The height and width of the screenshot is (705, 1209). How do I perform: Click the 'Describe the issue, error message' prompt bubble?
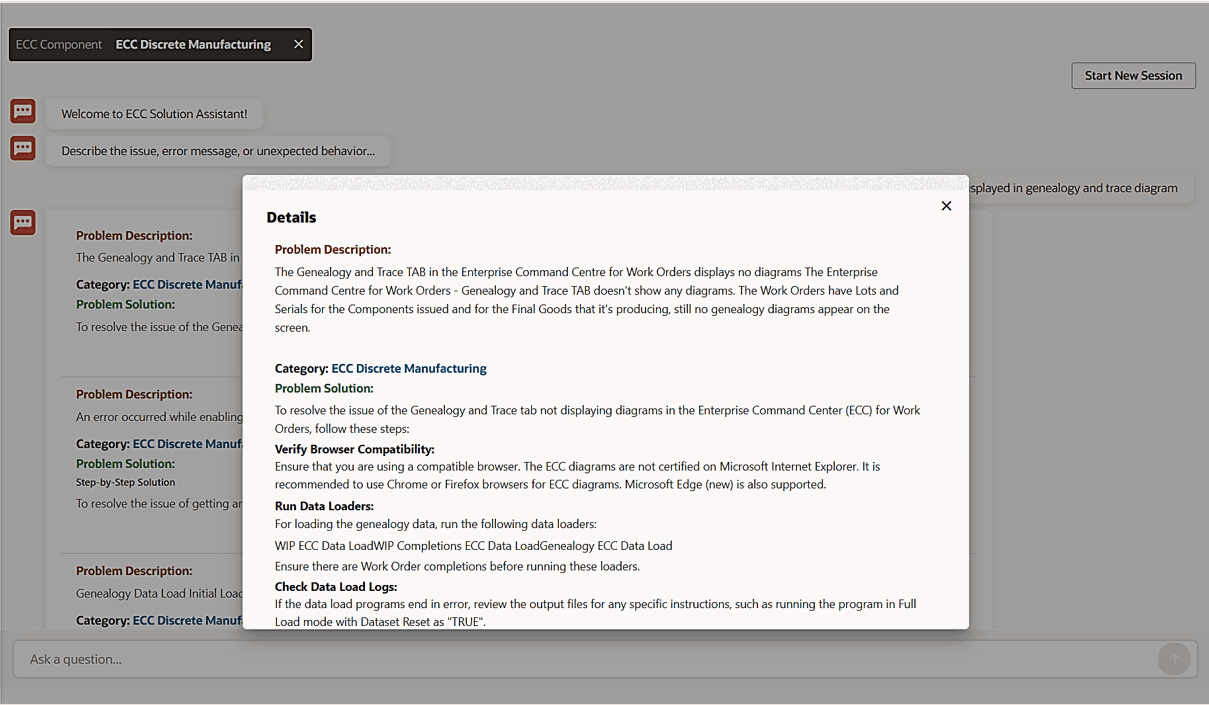[x=218, y=151]
